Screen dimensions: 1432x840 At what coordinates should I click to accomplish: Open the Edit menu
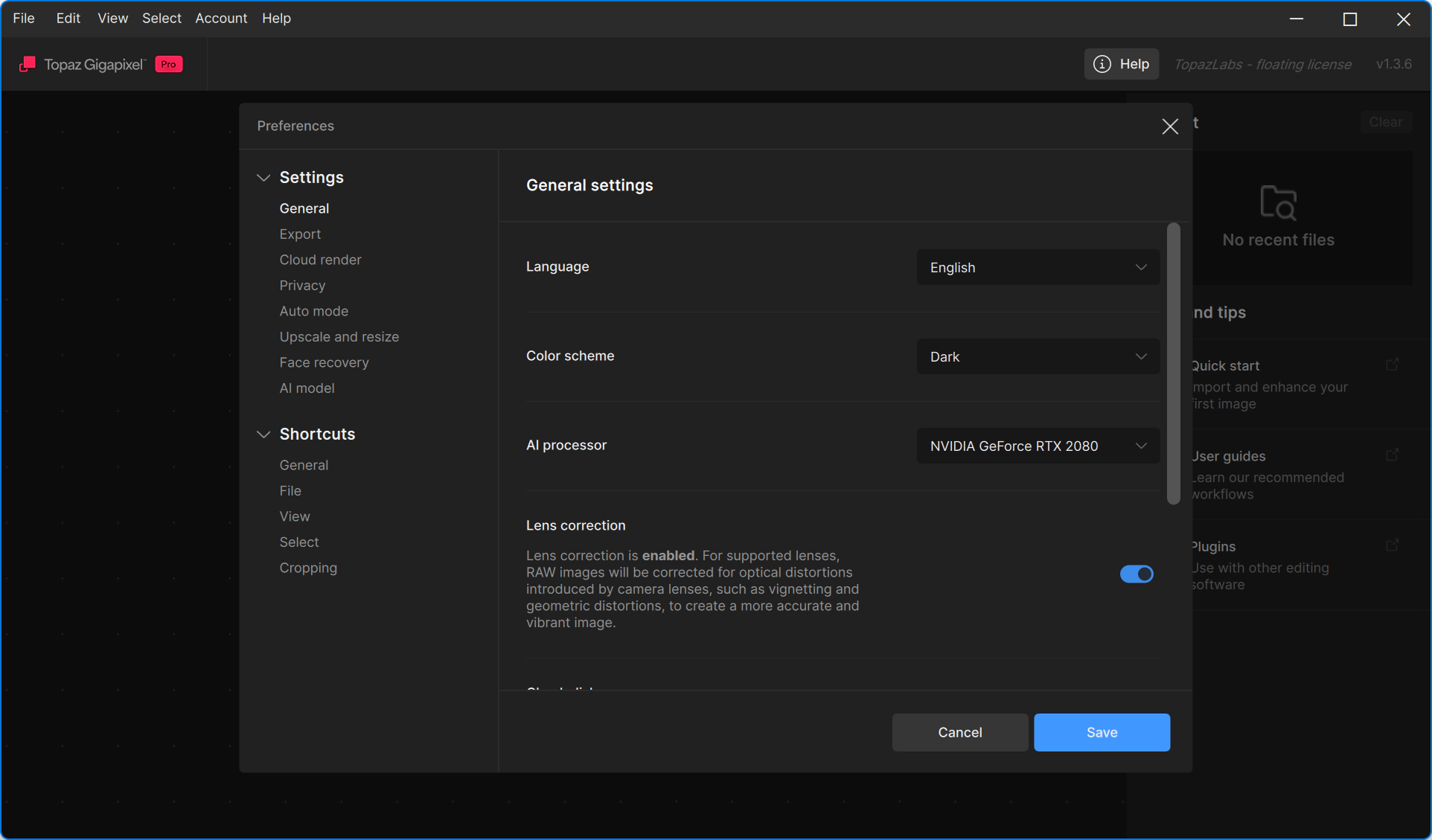[x=68, y=18]
